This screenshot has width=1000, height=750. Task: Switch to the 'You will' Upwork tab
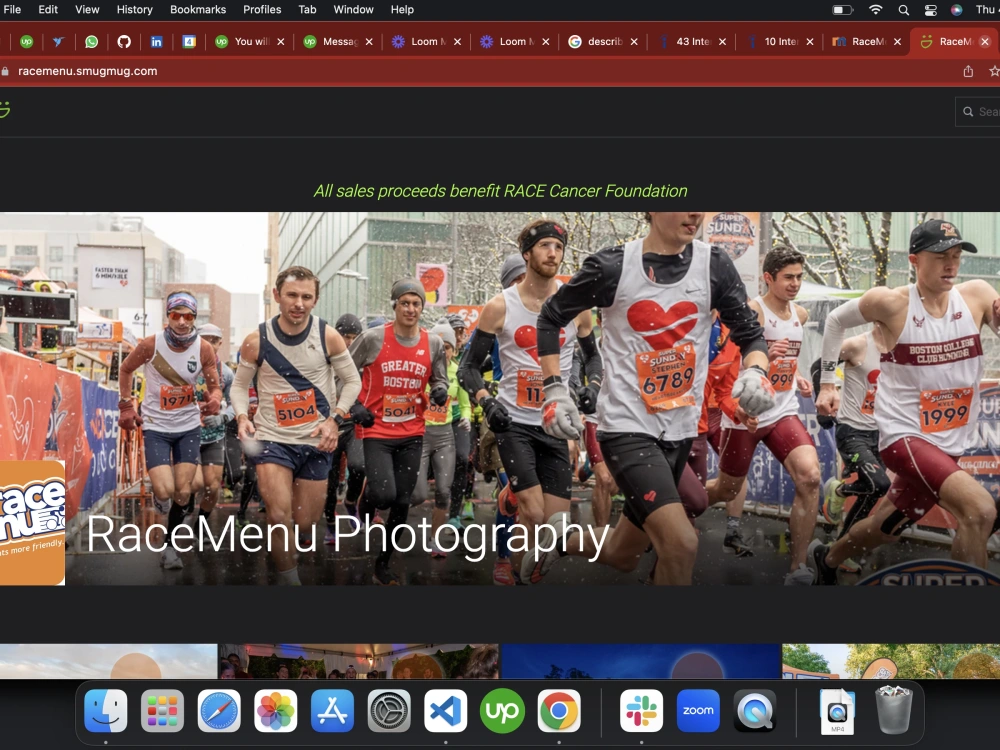249,41
